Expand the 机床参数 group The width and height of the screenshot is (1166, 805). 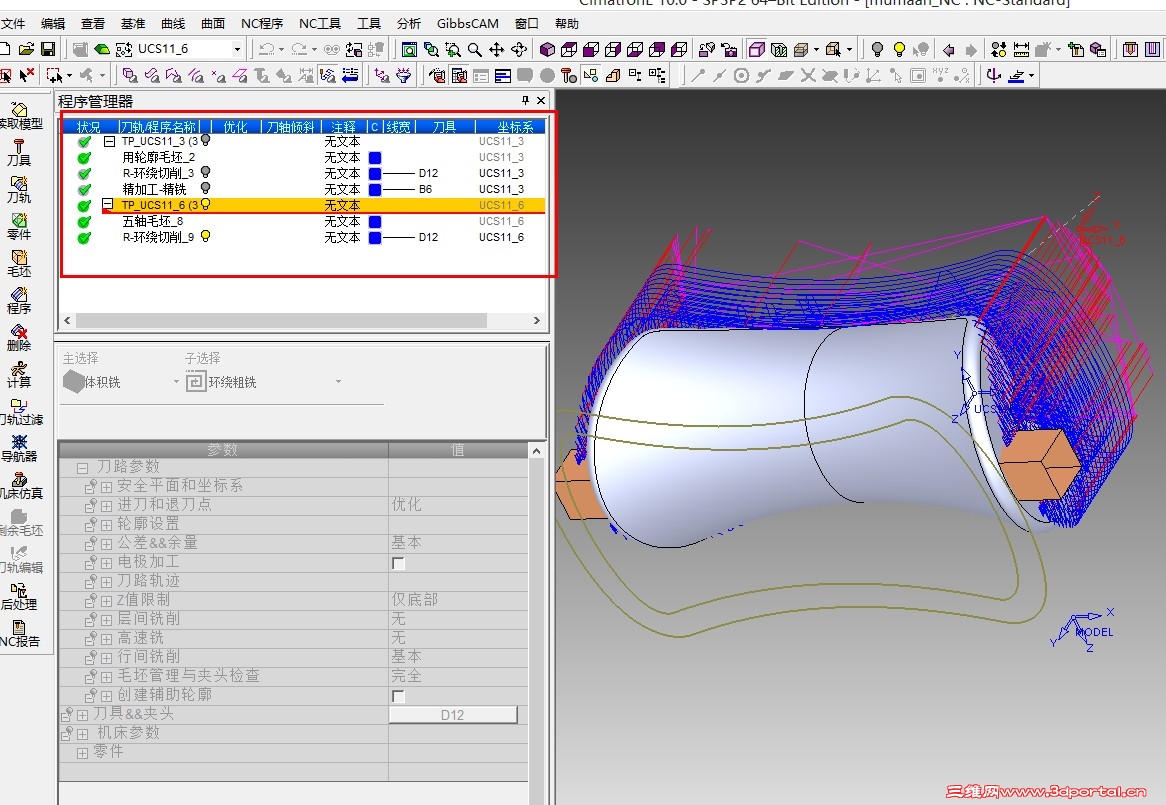[x=83, y=734]
